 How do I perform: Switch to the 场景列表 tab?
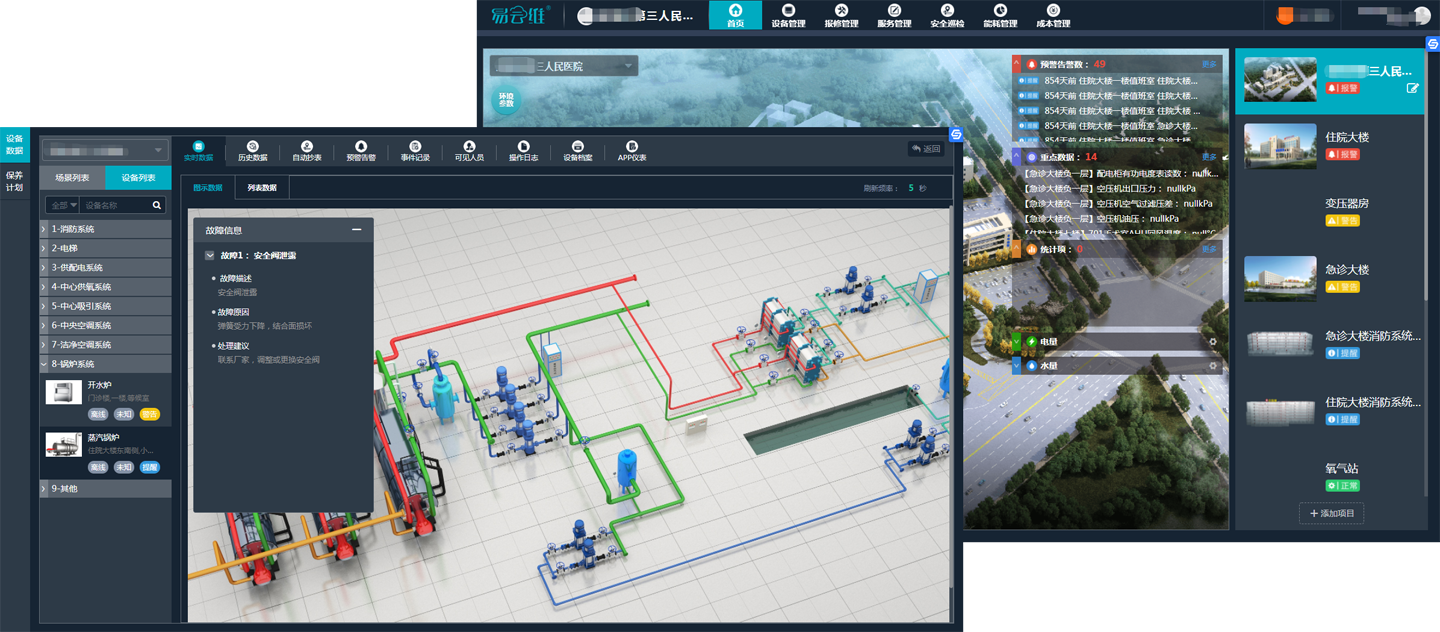tap(72, 178)
